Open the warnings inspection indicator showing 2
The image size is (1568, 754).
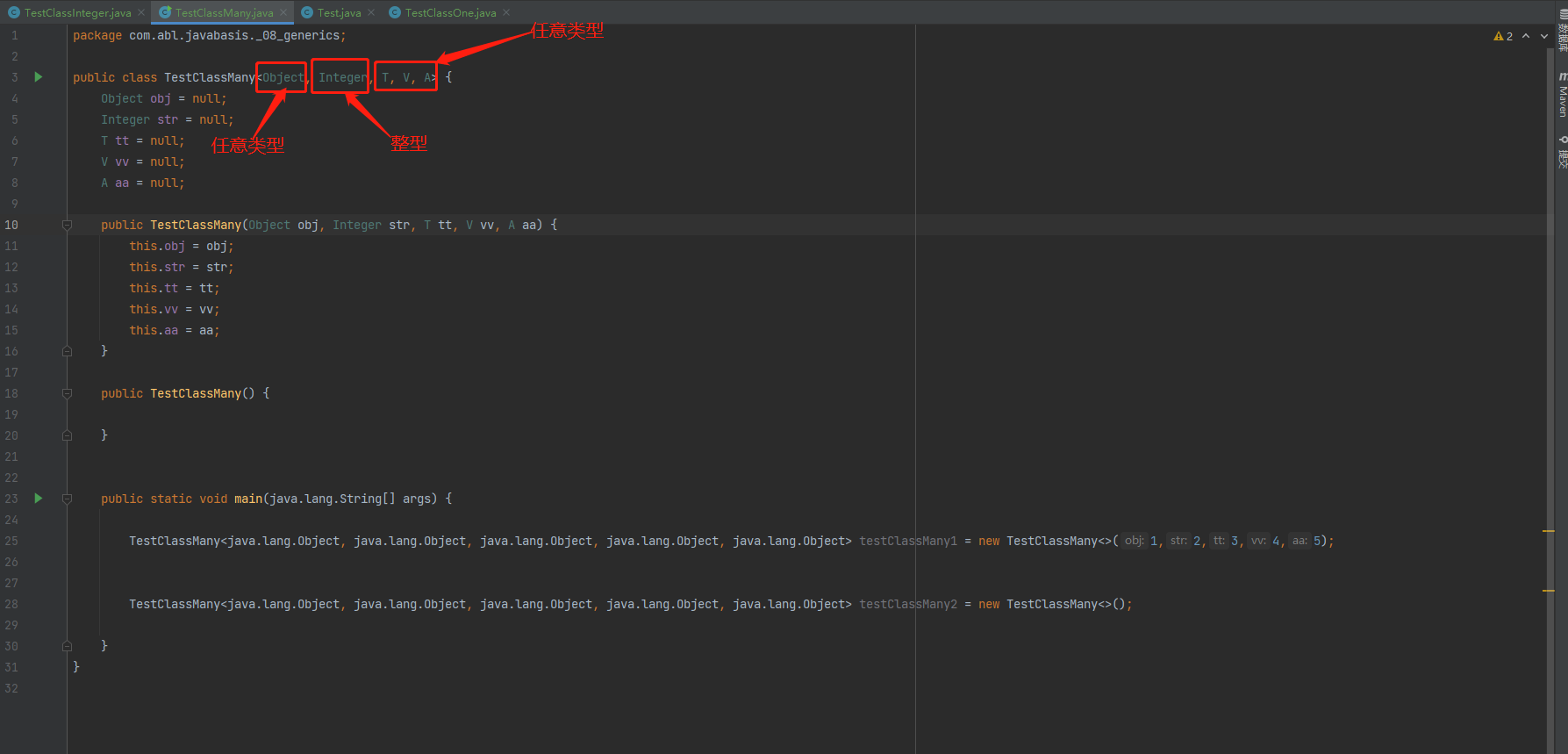1503,36
